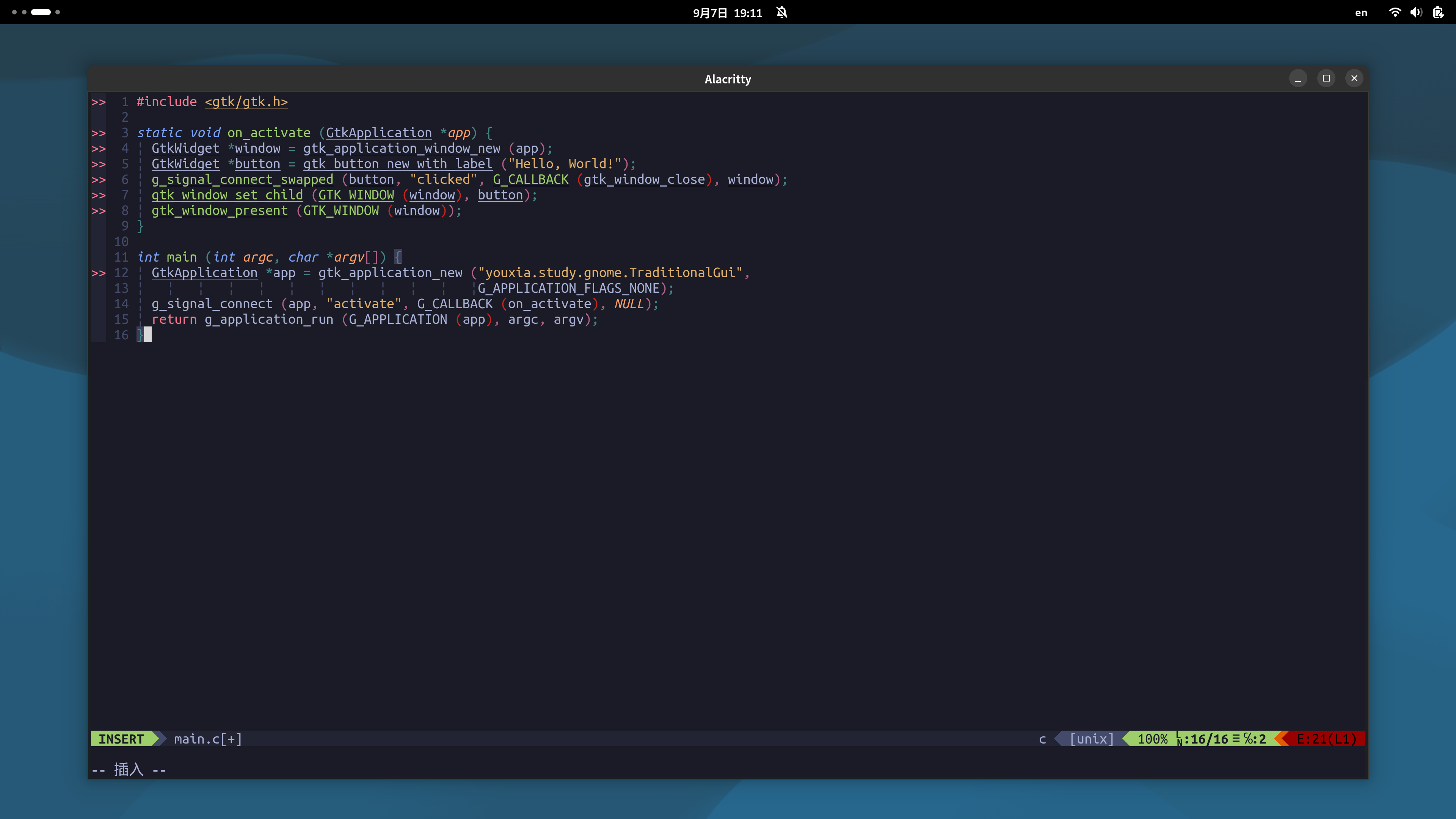
Task: Open the en input language menu
Action: 1361,13
